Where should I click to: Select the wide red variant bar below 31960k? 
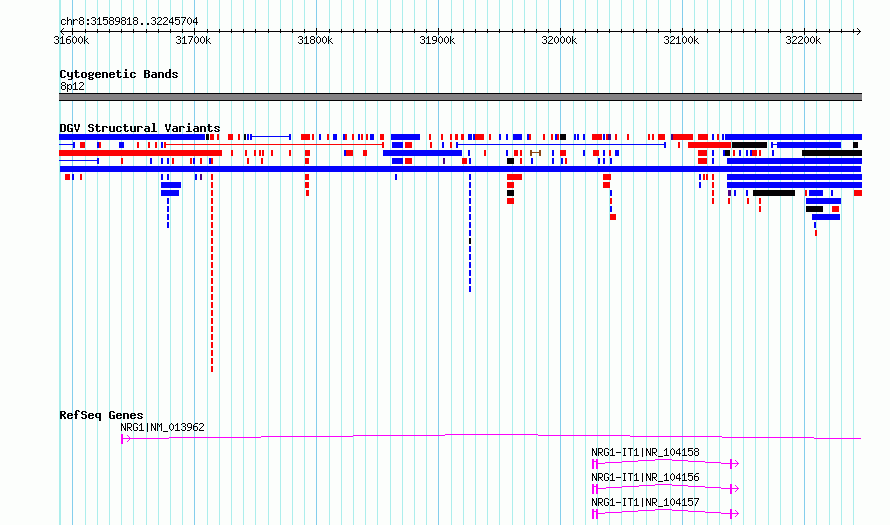514,177
